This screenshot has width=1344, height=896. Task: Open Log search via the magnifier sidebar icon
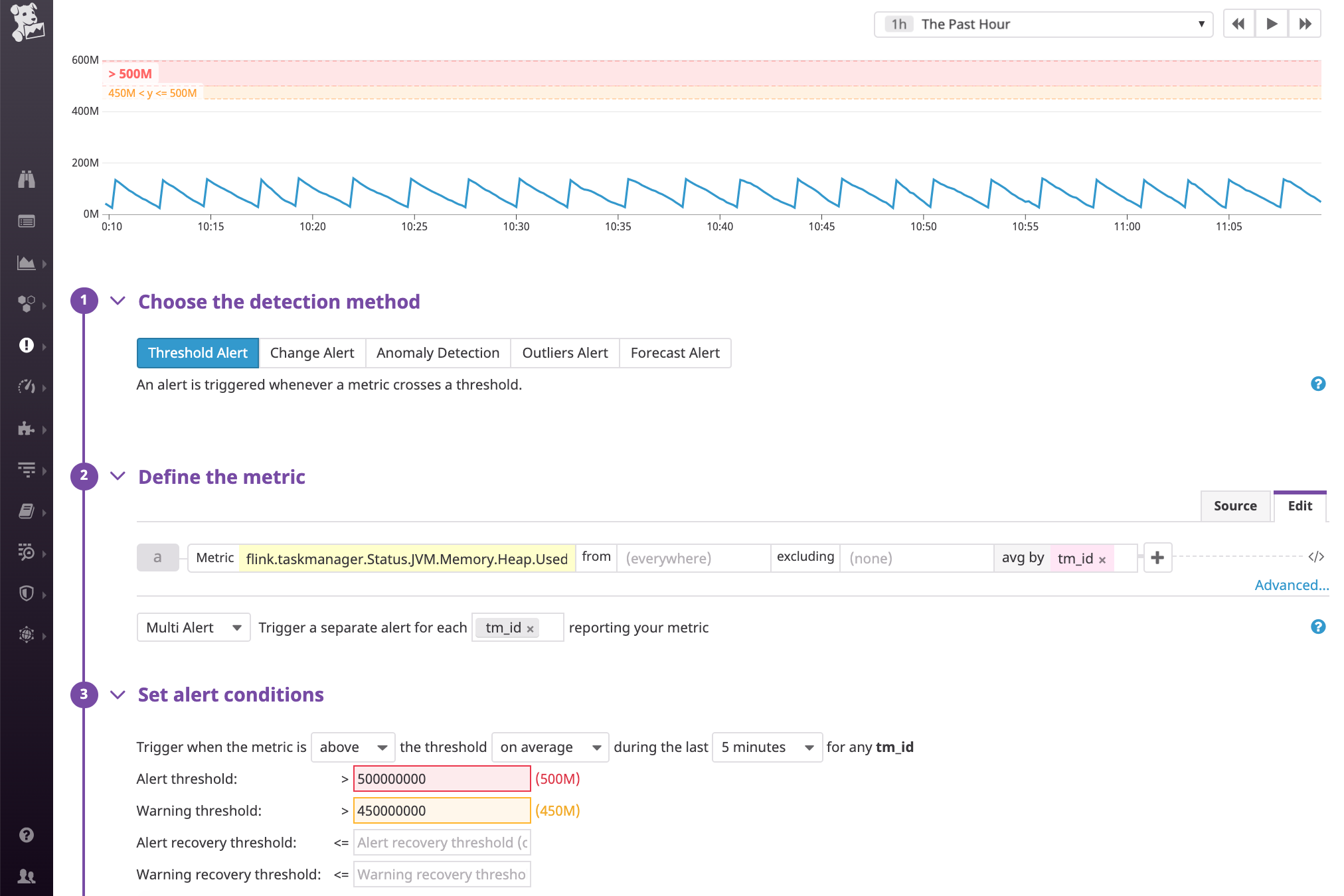[27, 553]
